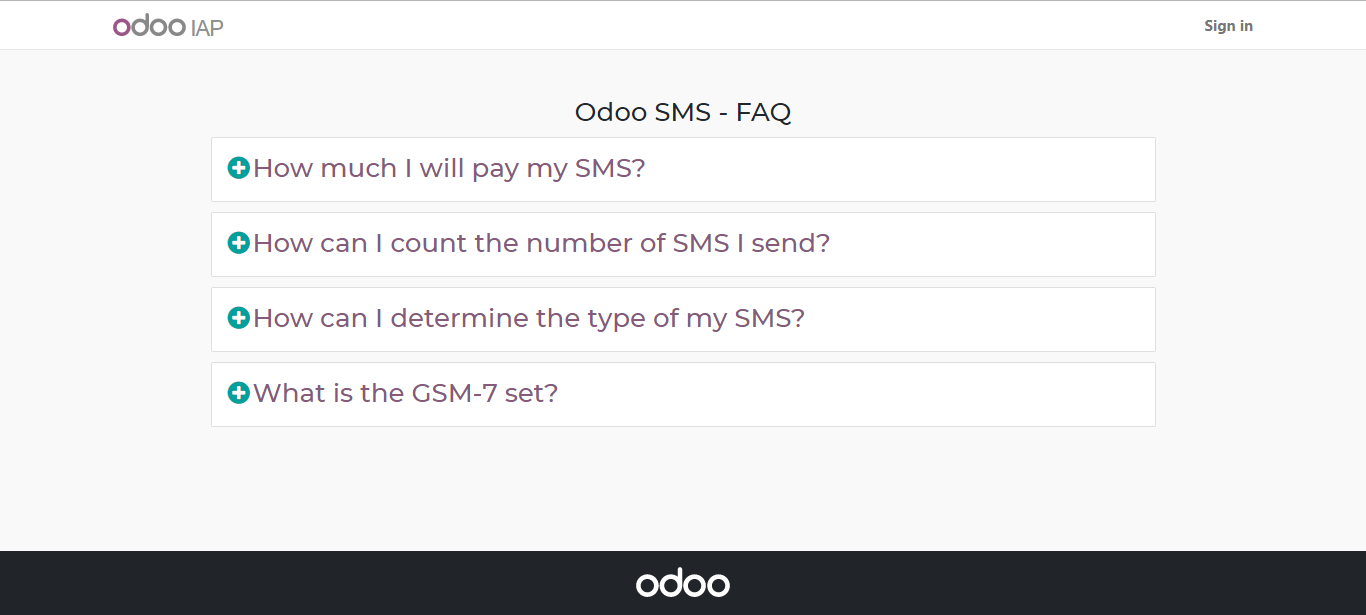Viewport: 1366px width, 615px height.
Task: Click the "Odoo SMS - FAQ" page heading
Action: click(x=683, y=112)
